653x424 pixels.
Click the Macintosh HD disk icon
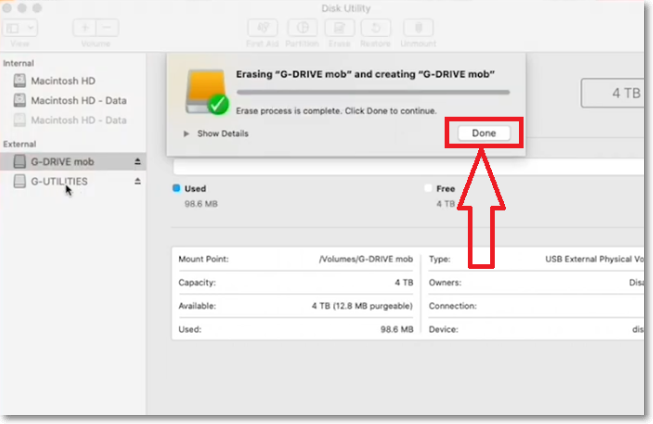point(20,80)
